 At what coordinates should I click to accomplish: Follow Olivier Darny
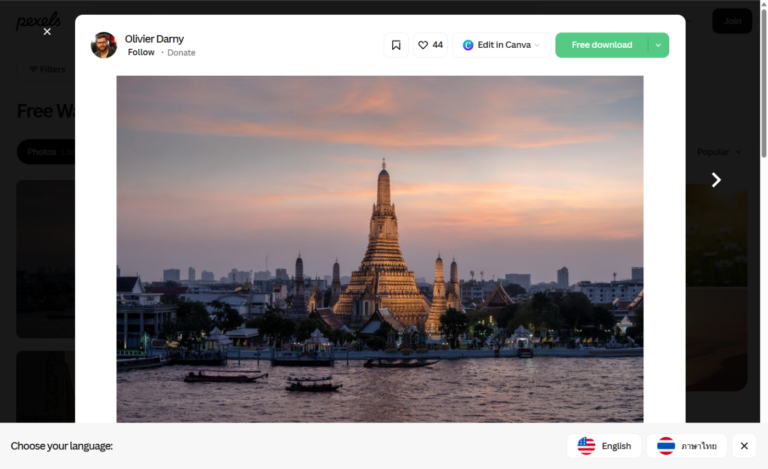141,52
